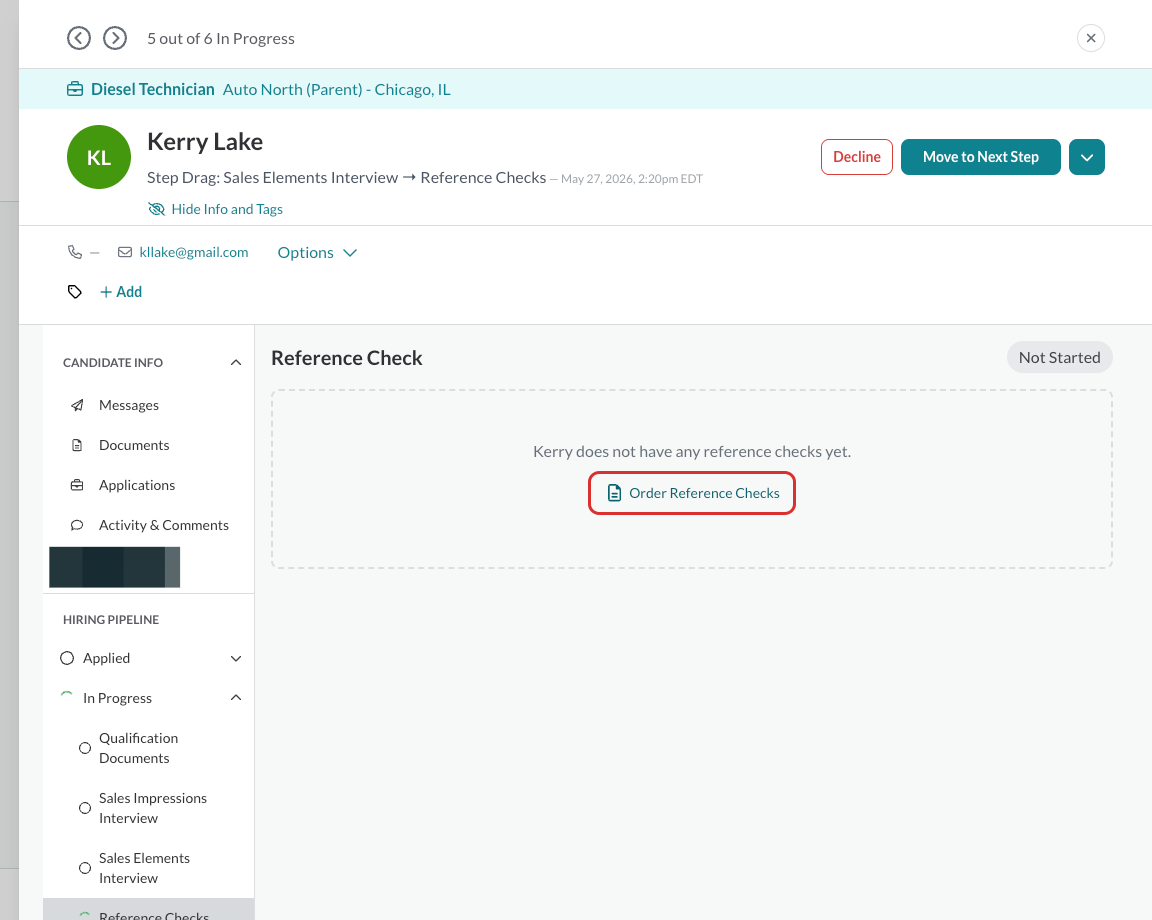Open Diesel Technician job link
The height and width of the screenshot is (920, 1152).
point(153,90)
